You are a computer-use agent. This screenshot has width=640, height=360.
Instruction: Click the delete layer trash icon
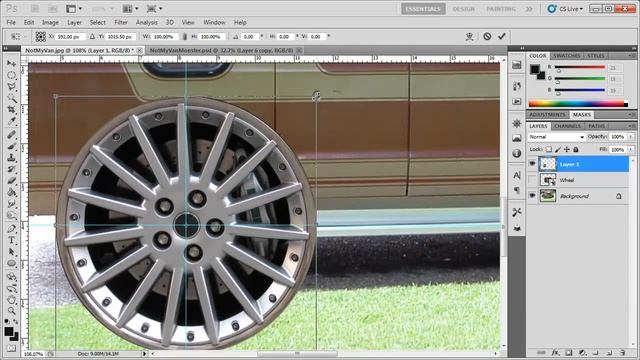tap(622, 352)
